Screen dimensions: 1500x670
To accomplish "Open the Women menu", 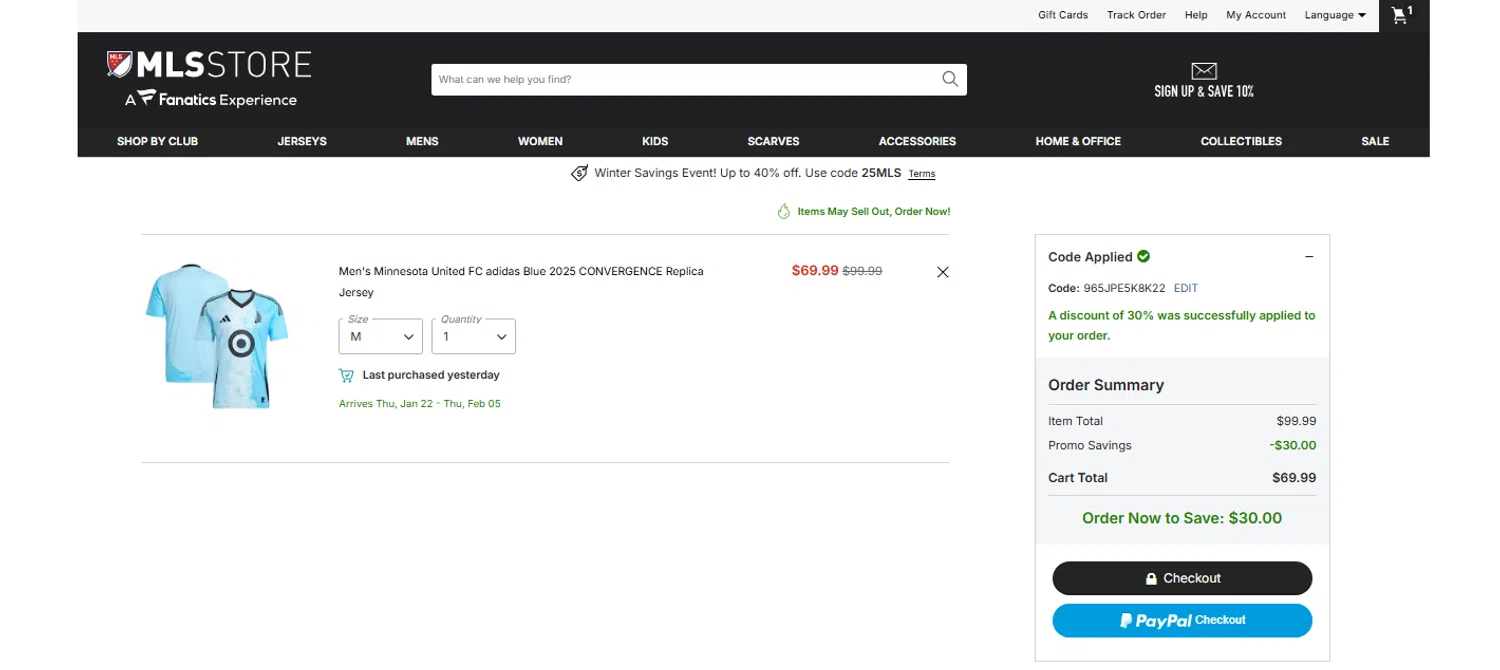I will (540, 141).
